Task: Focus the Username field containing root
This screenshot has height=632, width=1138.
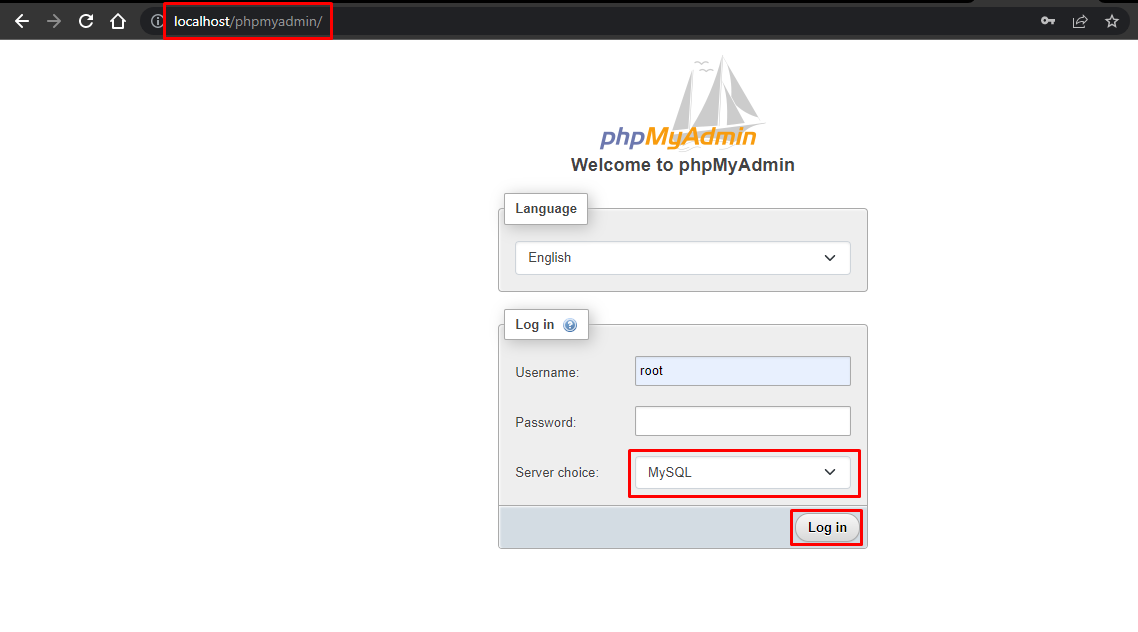Action: click(742, 371)
